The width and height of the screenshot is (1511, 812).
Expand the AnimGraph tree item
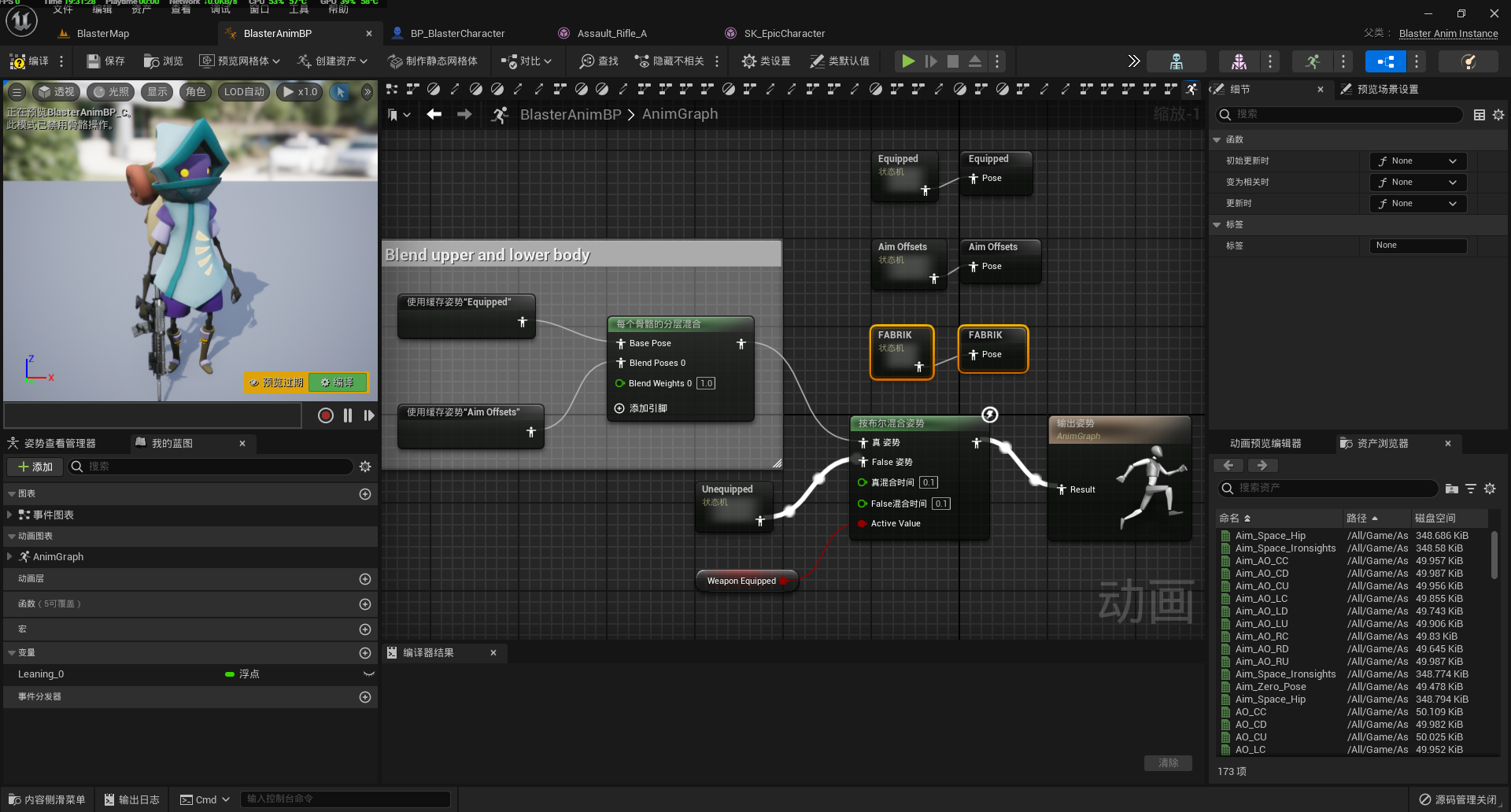(x=9, y=556)
